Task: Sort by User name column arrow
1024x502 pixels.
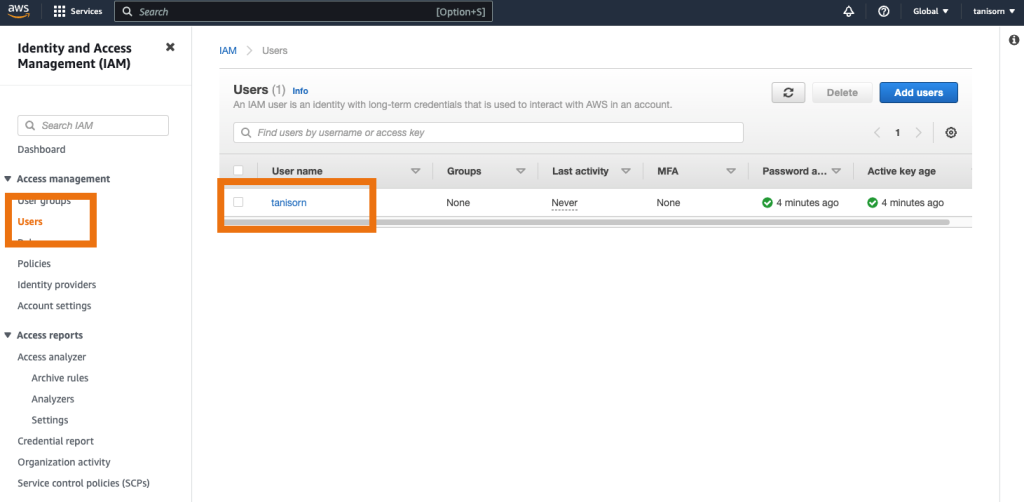Action: 415,171
